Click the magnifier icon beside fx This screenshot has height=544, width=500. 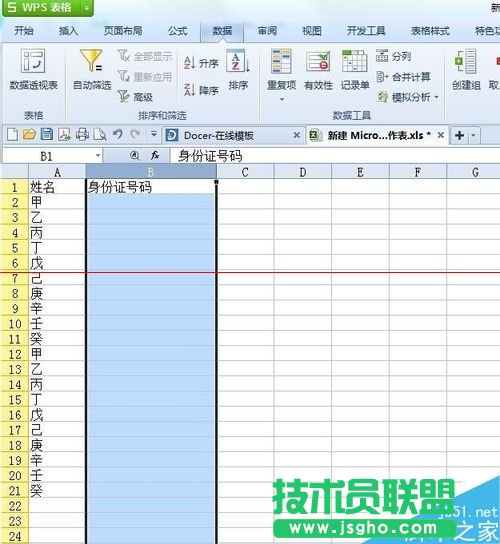[x=135, y=156]
